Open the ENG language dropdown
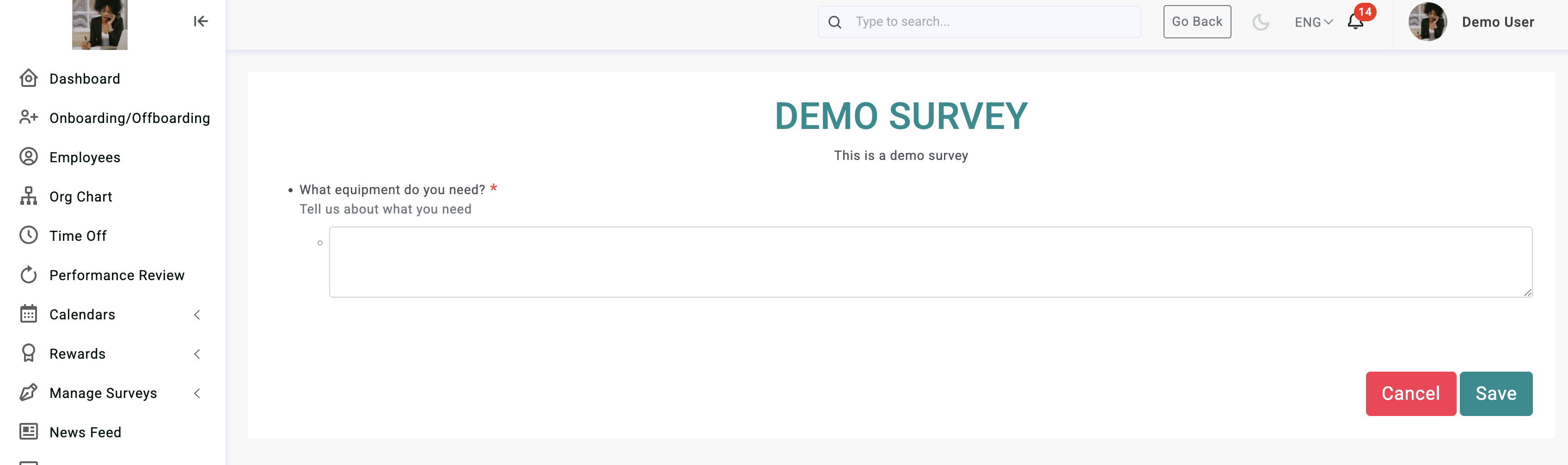Image resolution: width=1568 pixels, height=465 pixels. click(x=1313, y=23)
